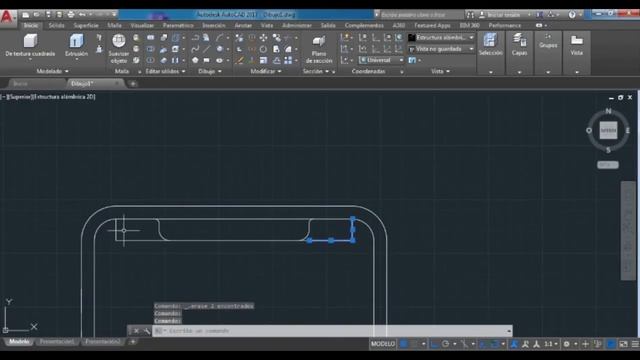Toggle hardware acceleration blue icon in status bar
Screen dimensions: 640x360
click(611, 344)
